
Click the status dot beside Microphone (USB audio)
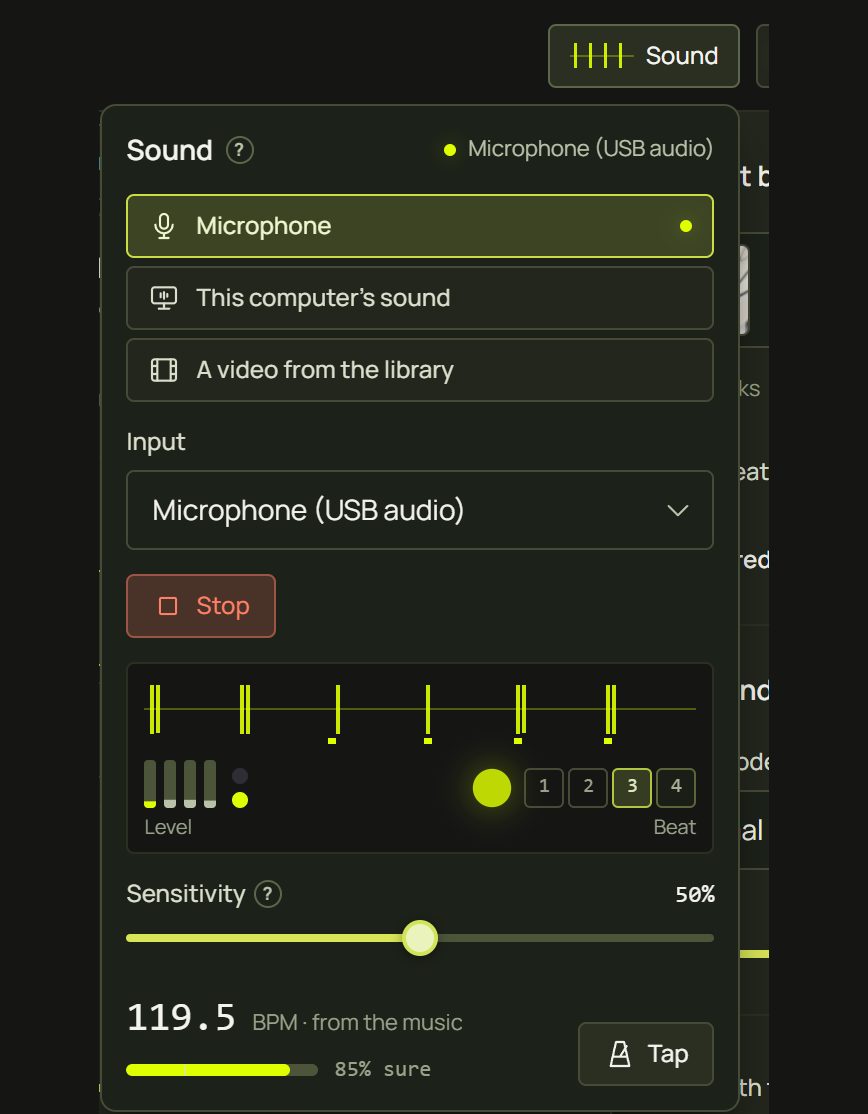[x=450, y=150]
